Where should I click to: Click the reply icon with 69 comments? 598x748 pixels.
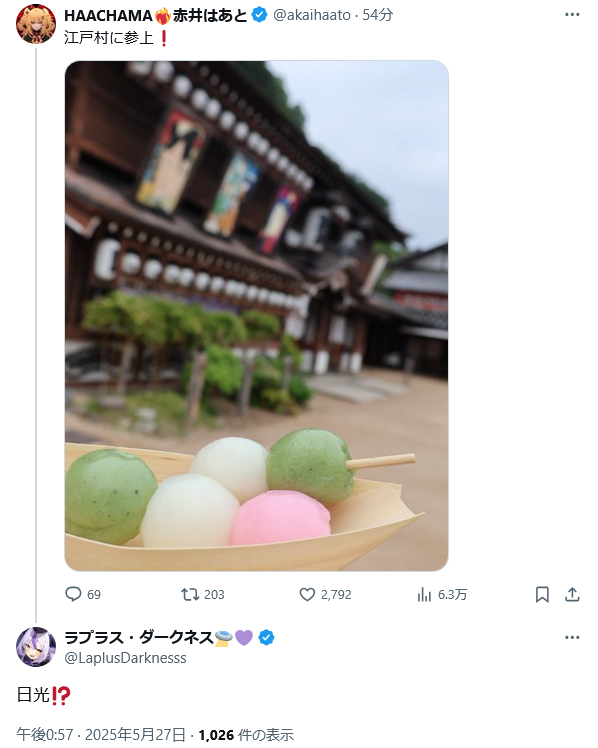pos(73,594)
